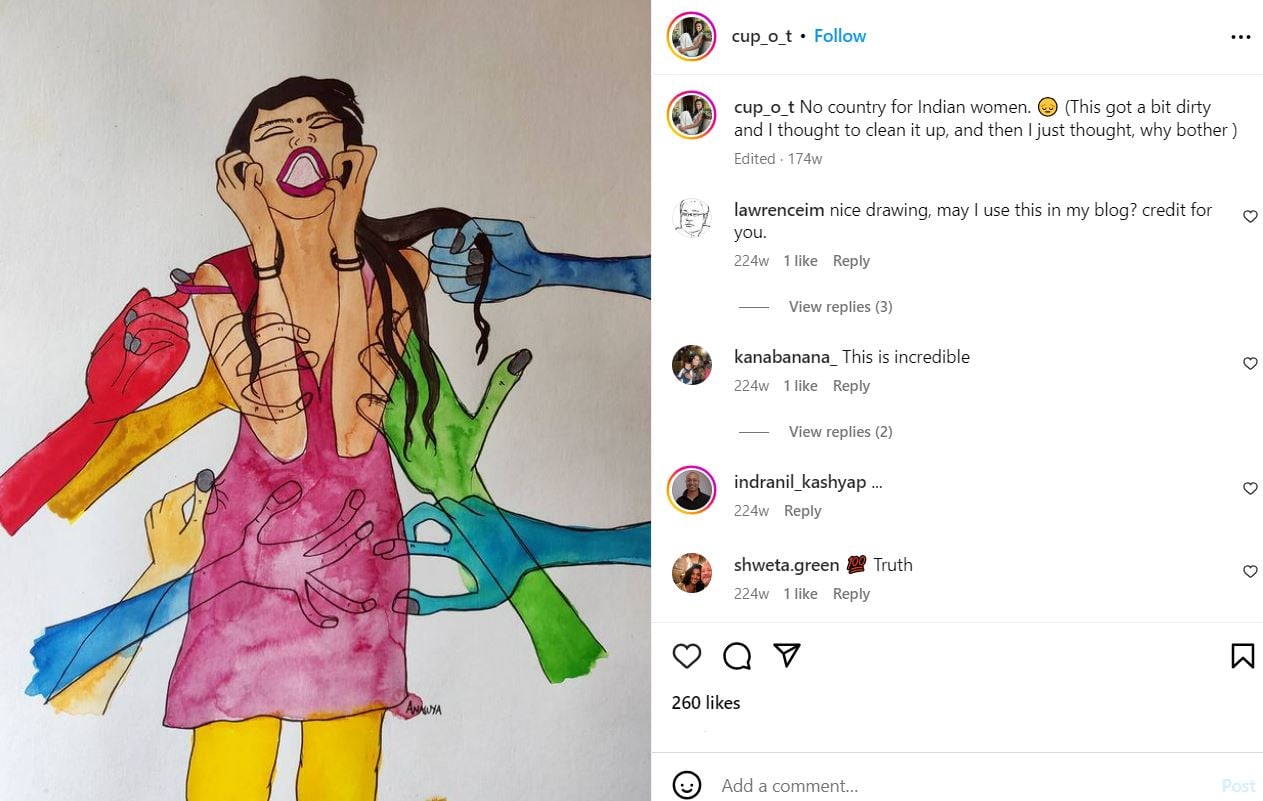Reply to shweta.green's comment
The image size is (1263, 801).
851,594
